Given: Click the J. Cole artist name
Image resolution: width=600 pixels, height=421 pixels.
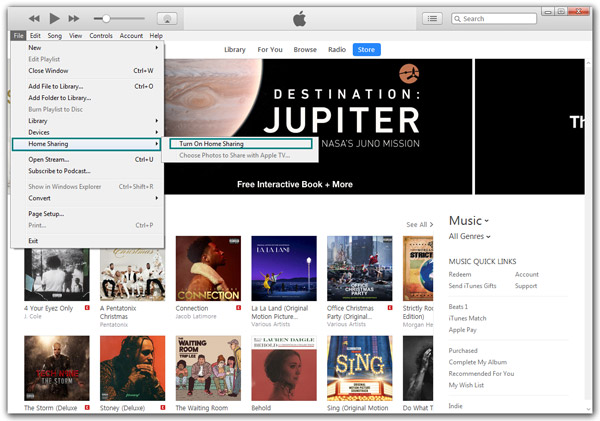Looking at the screenshot, I should coord(33,317).
